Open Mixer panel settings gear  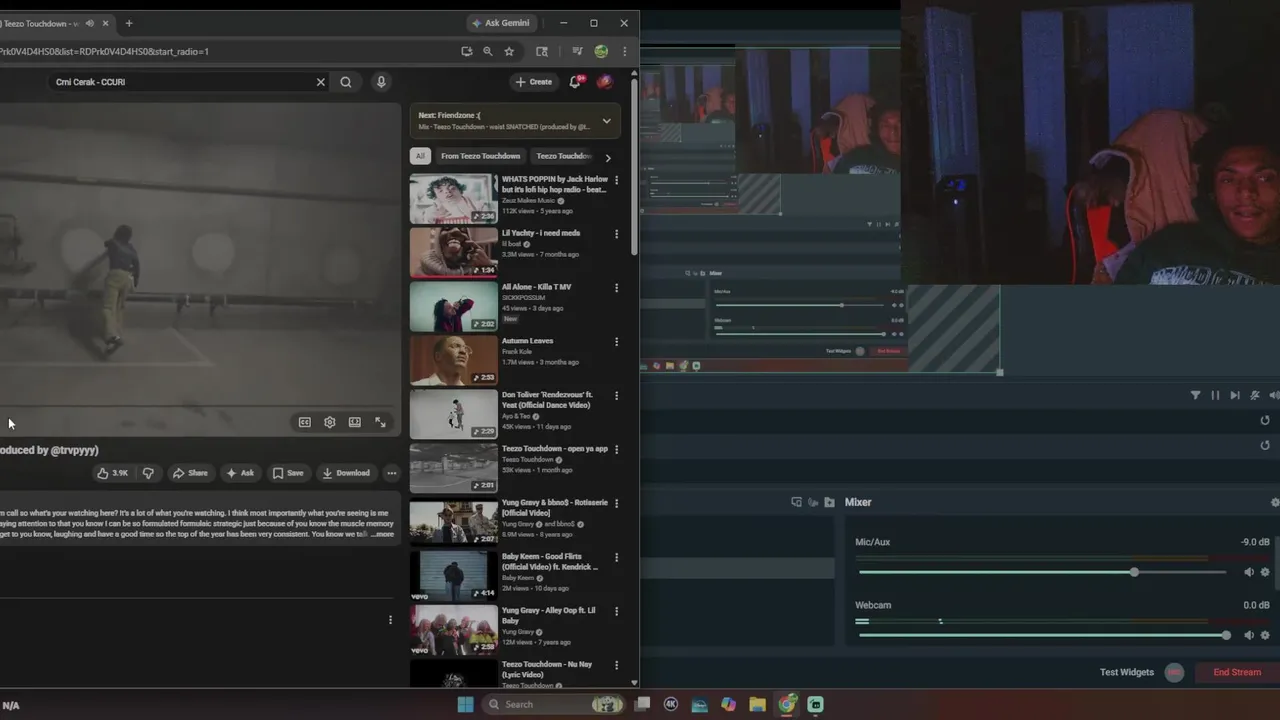1274,502
